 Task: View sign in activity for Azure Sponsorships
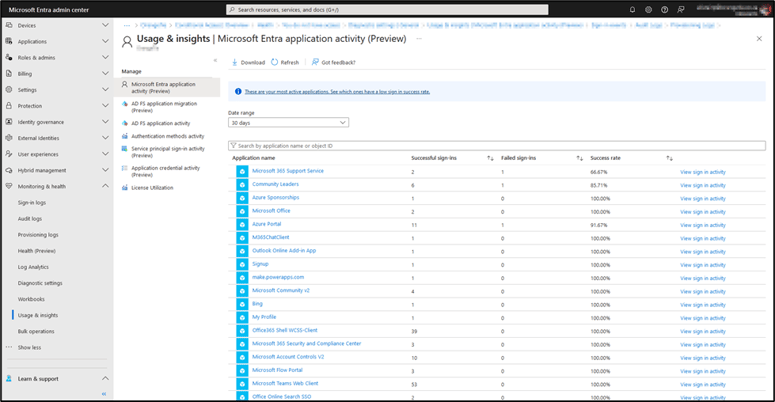703,199
